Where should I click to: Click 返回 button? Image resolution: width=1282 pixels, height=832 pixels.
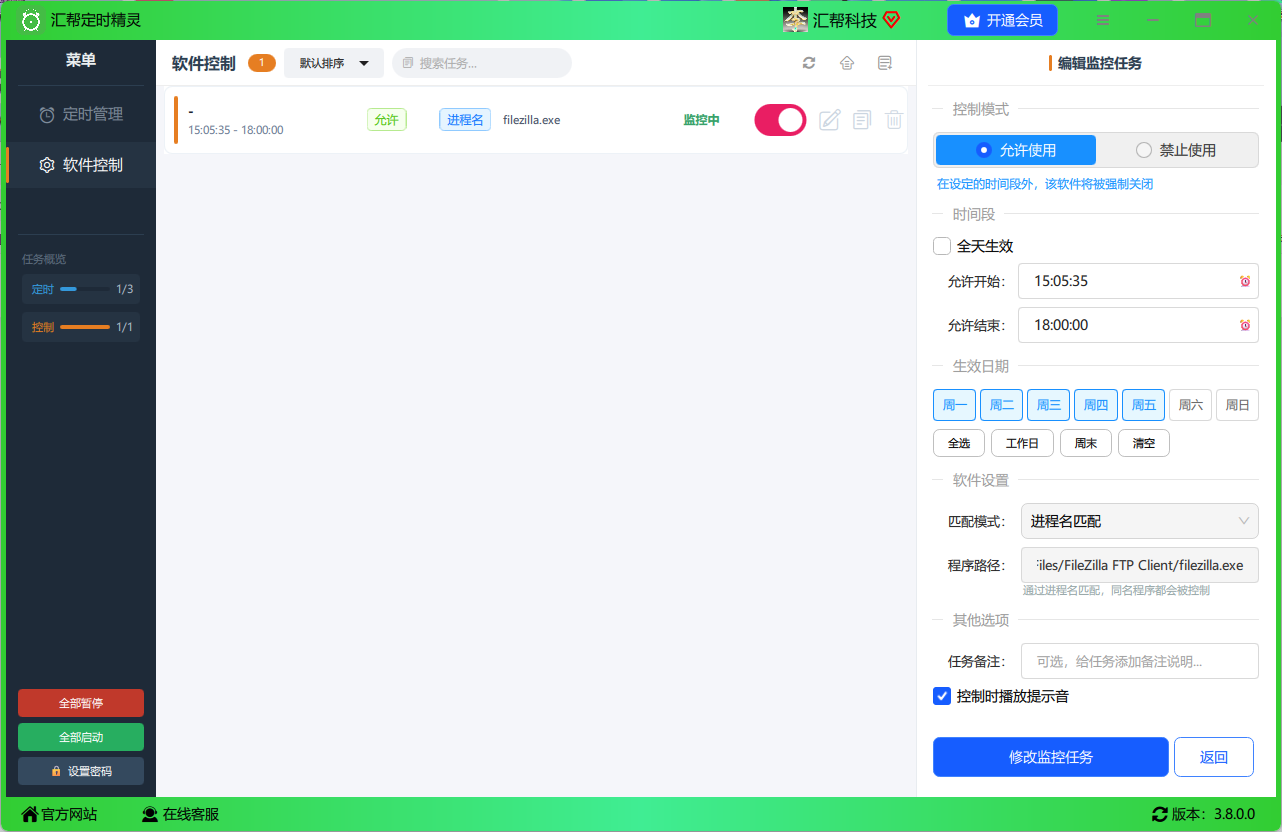(x=1214, y=757)
